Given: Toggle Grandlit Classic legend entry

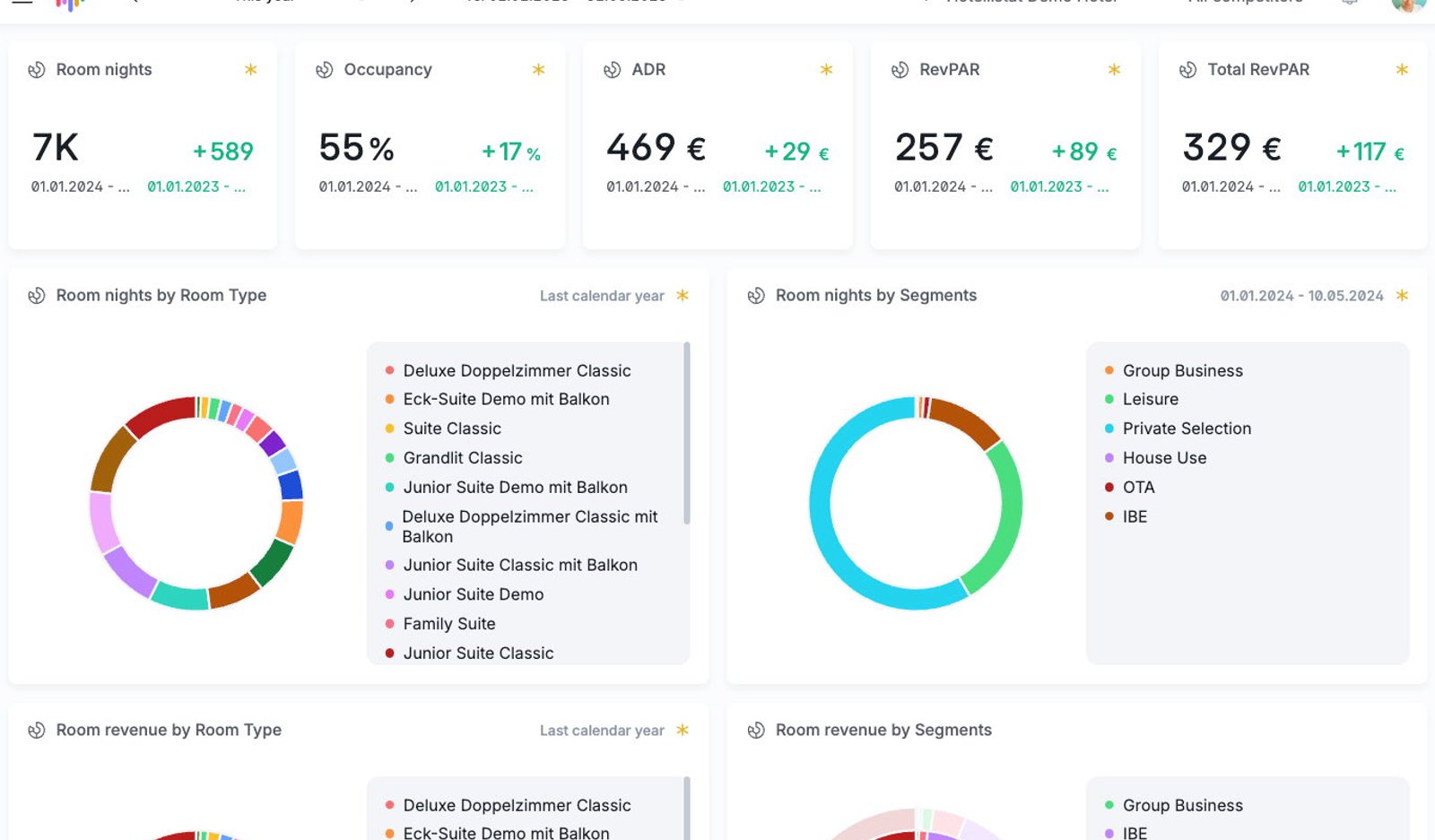Looking at the screenshot, I should pyautogui.click(x=454, y=457).
